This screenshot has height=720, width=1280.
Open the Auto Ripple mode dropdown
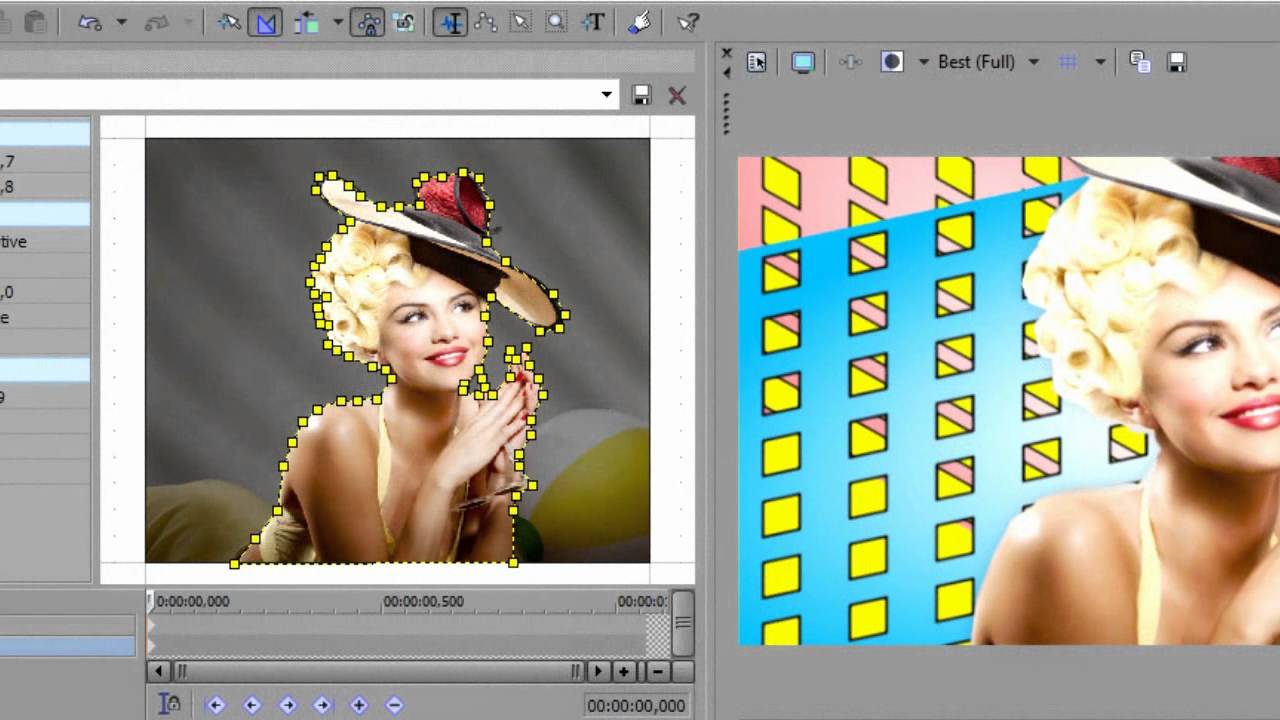pos(338,22)
